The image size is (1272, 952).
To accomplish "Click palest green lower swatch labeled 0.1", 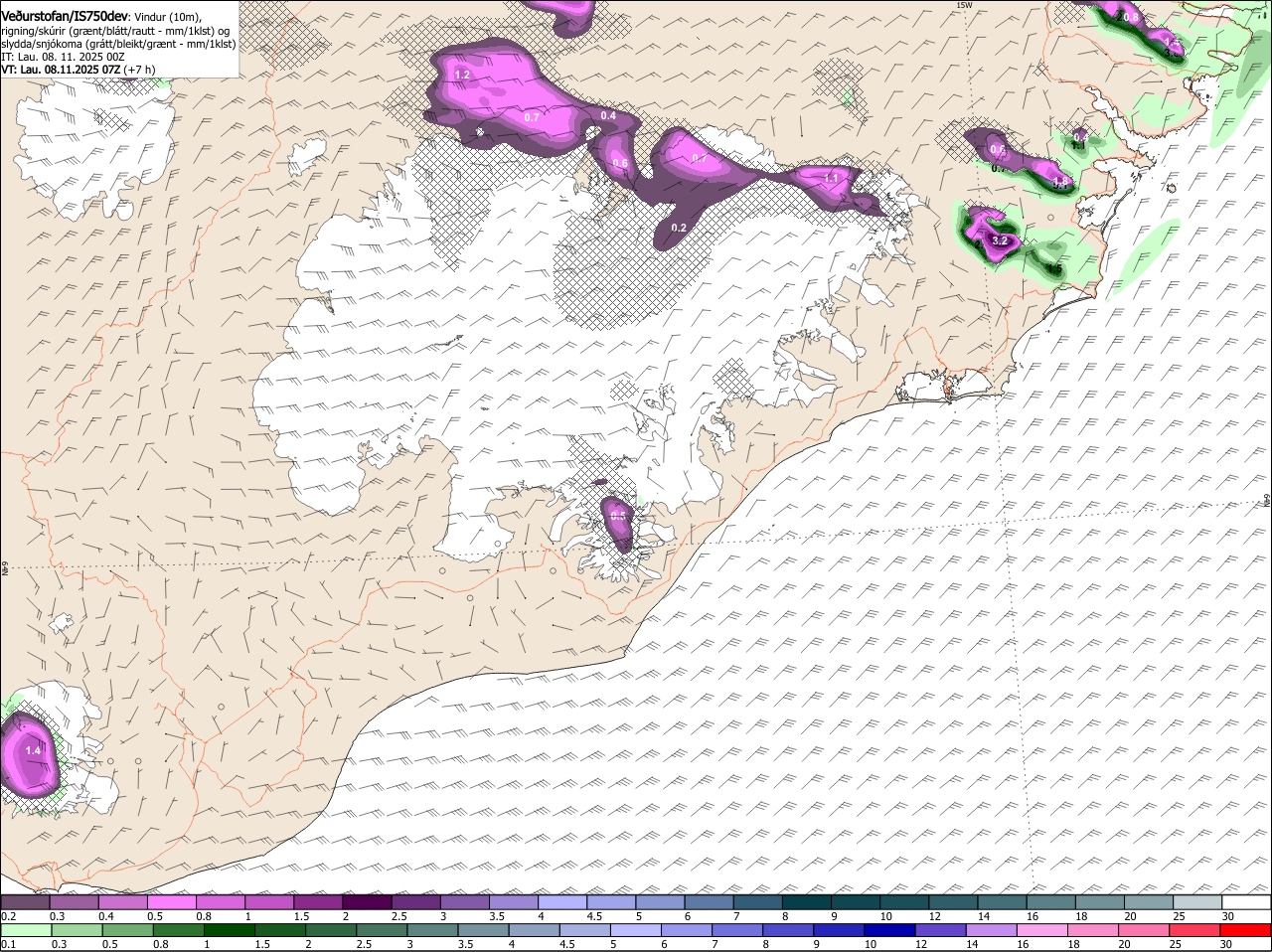I will pos(26,931).
